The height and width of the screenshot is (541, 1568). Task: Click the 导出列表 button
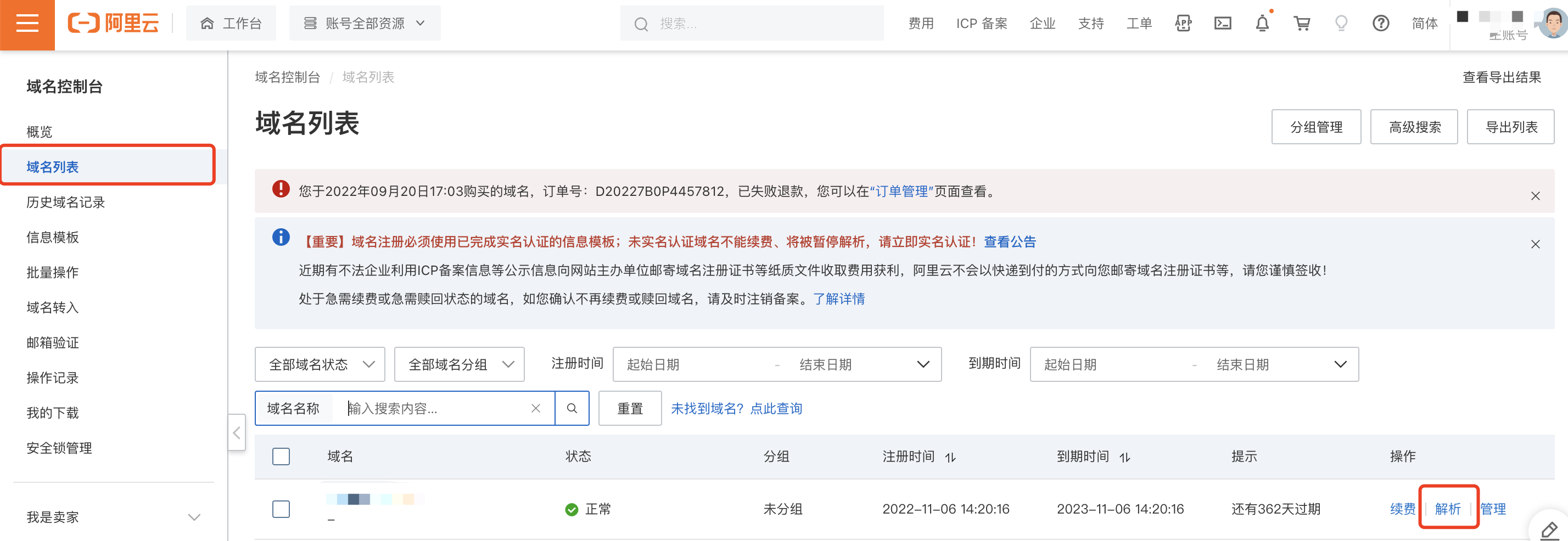1511,127
